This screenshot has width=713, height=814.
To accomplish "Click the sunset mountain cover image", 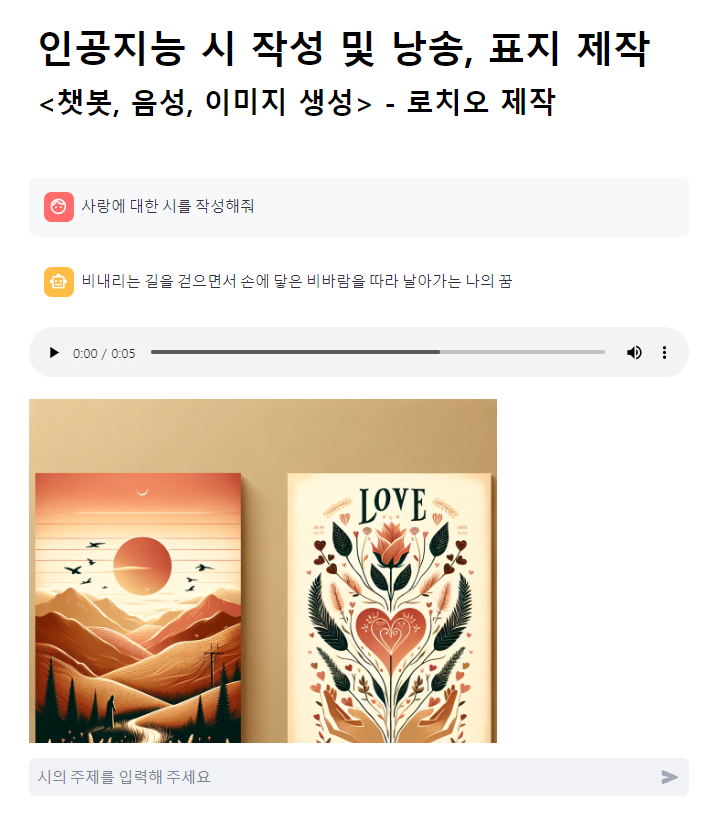I will coord(138,608).
